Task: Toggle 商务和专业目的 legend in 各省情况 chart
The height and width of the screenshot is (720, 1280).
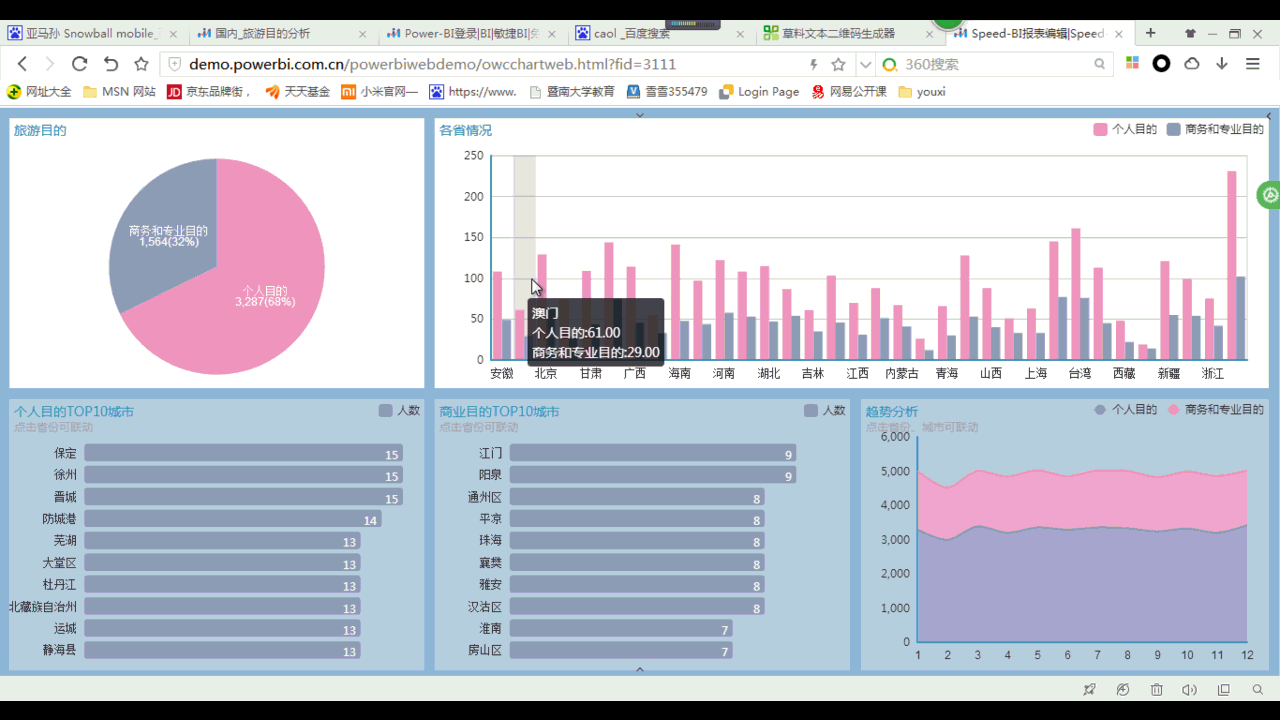Action: [x=1215, y=130]
